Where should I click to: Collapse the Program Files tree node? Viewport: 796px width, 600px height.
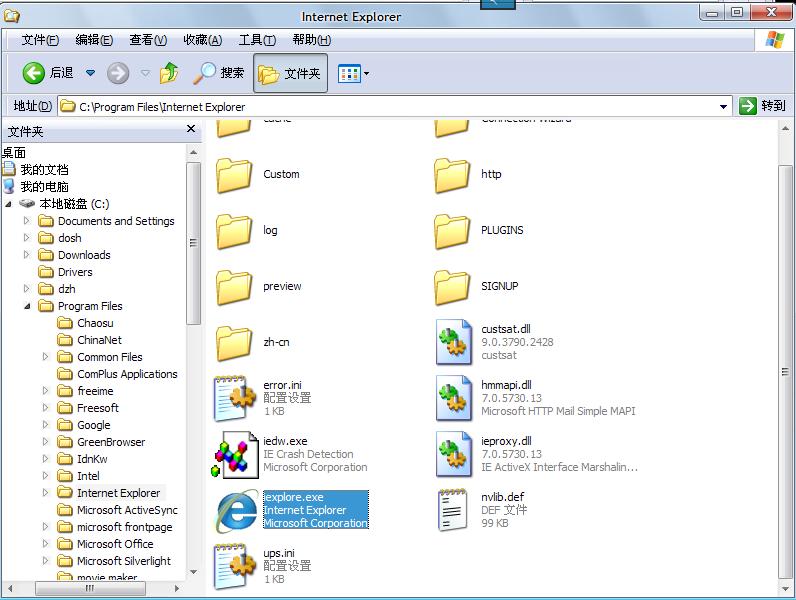click(27, 306)
